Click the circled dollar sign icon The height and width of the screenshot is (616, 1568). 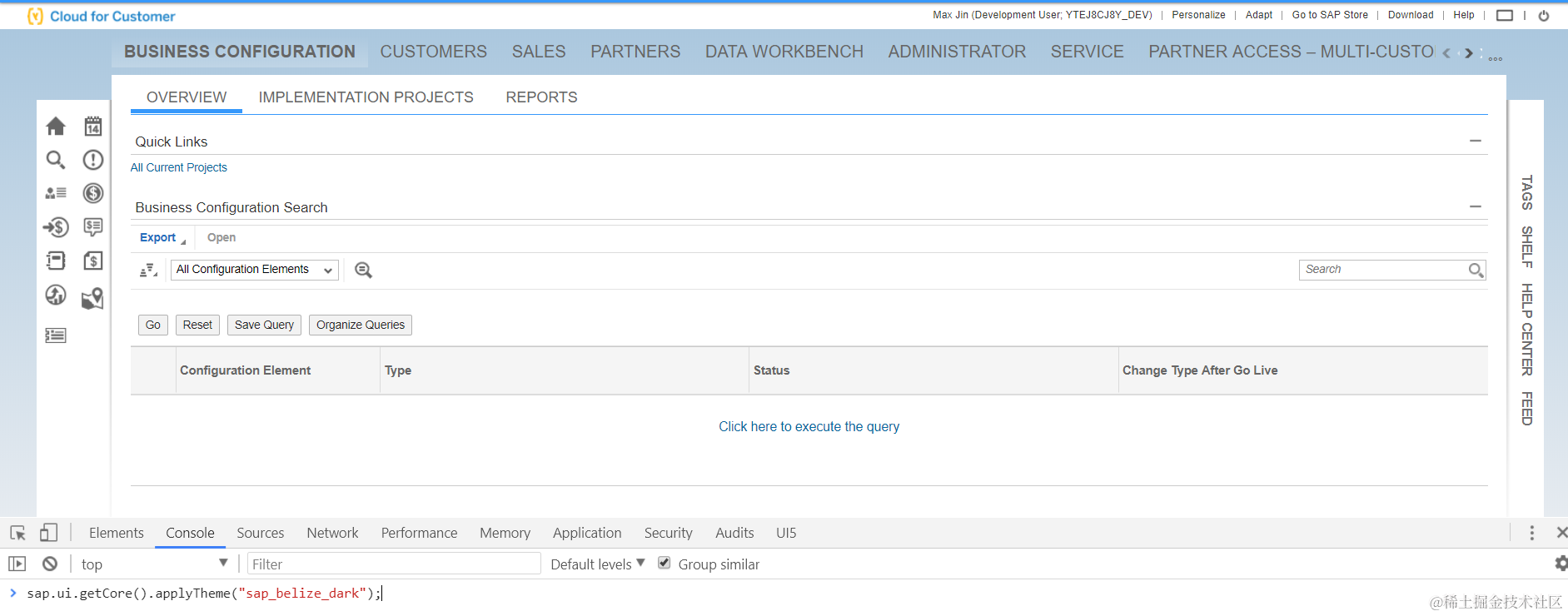pos(93,193)
